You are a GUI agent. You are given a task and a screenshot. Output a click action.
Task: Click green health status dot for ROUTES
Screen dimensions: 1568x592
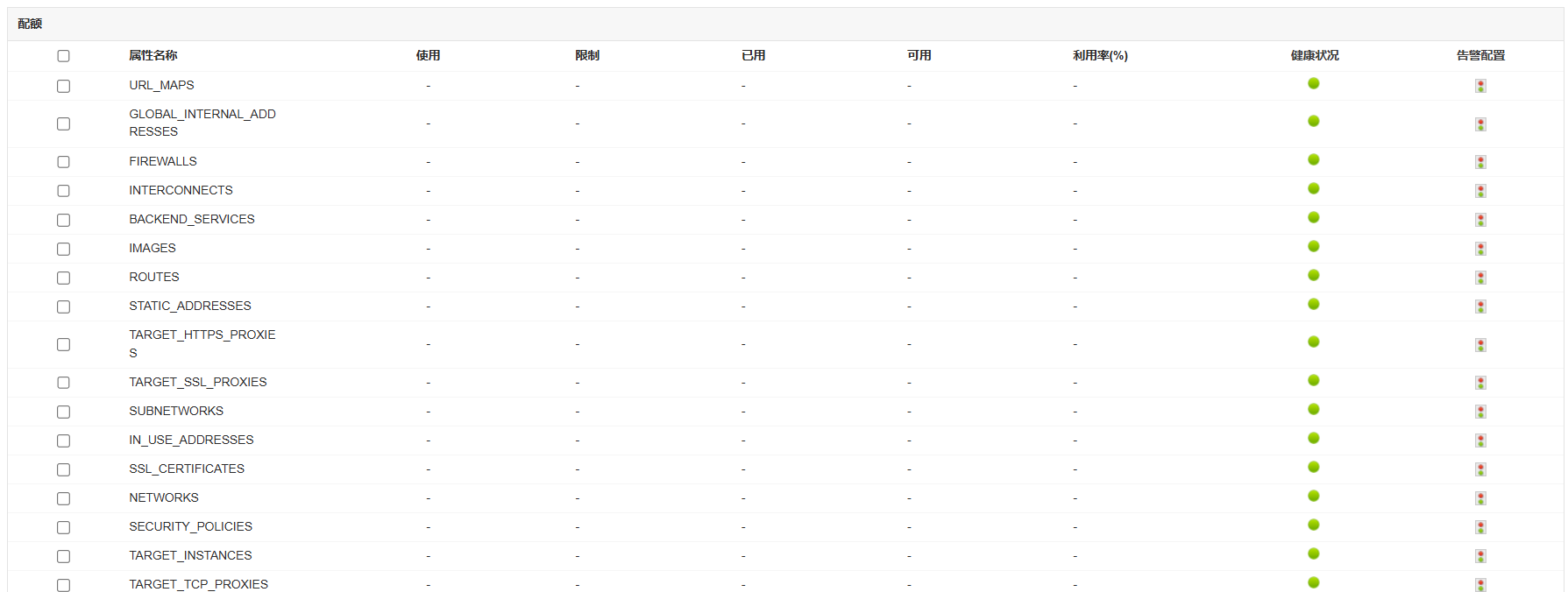(x=1313, y=275)
